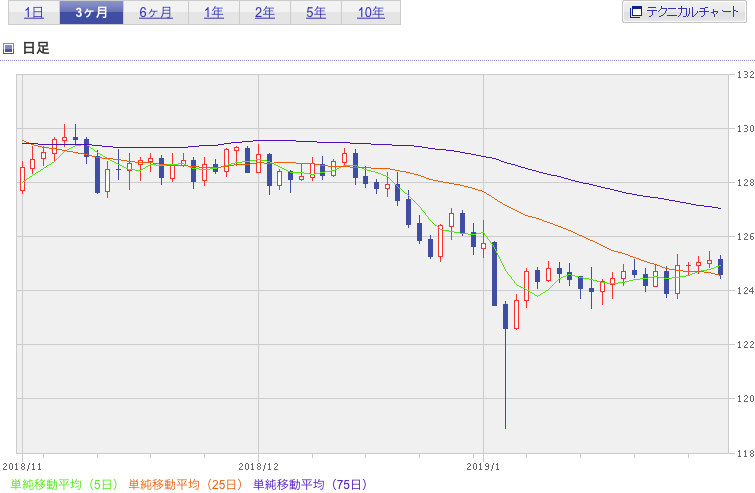Viewport: 755px width, 493px height.
Task: Click the 単純移動平均(25日) legend label
Action: (185, 484)
